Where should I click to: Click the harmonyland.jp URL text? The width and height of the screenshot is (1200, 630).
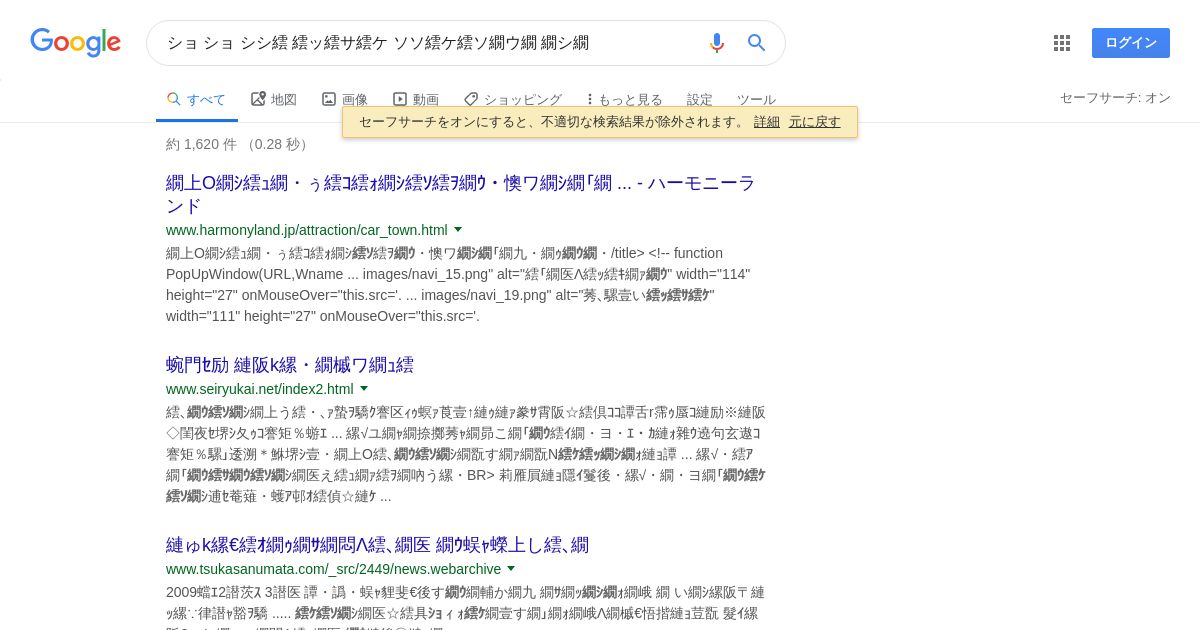pos(307,230)
